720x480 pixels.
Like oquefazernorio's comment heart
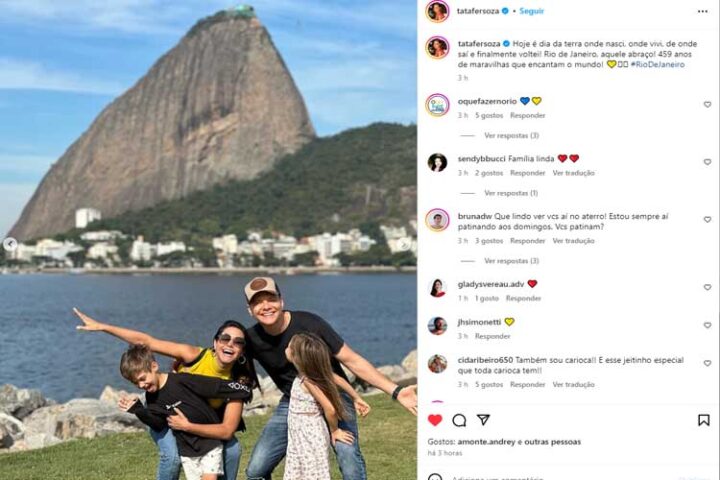[x=707, y=105]
